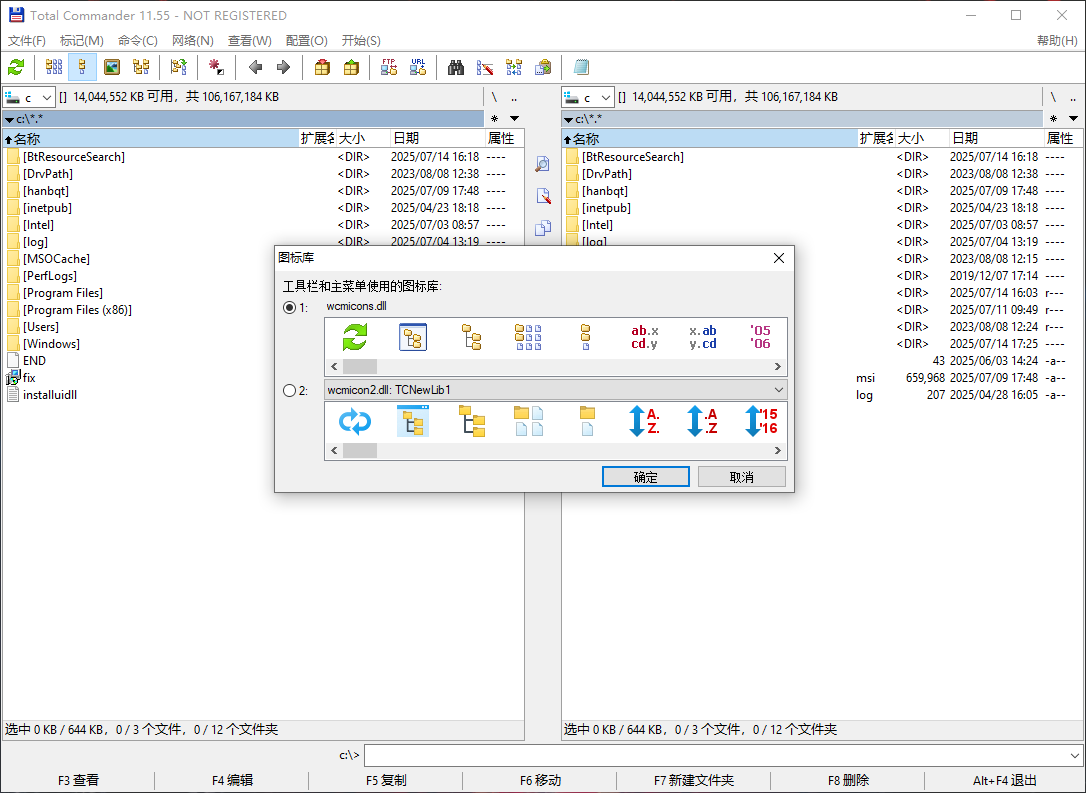Click the edit pencil icon between the panels
Screen dimensions: 1086x793
543,196
